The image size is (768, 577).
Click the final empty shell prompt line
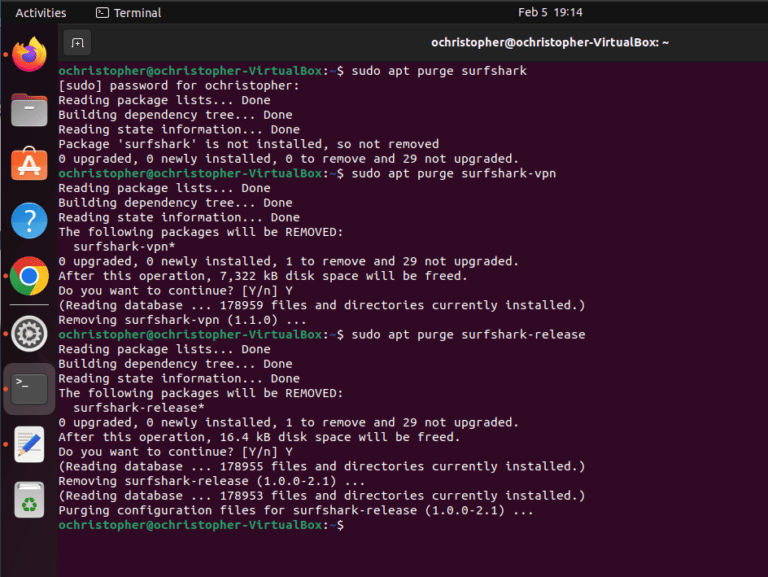201,525
